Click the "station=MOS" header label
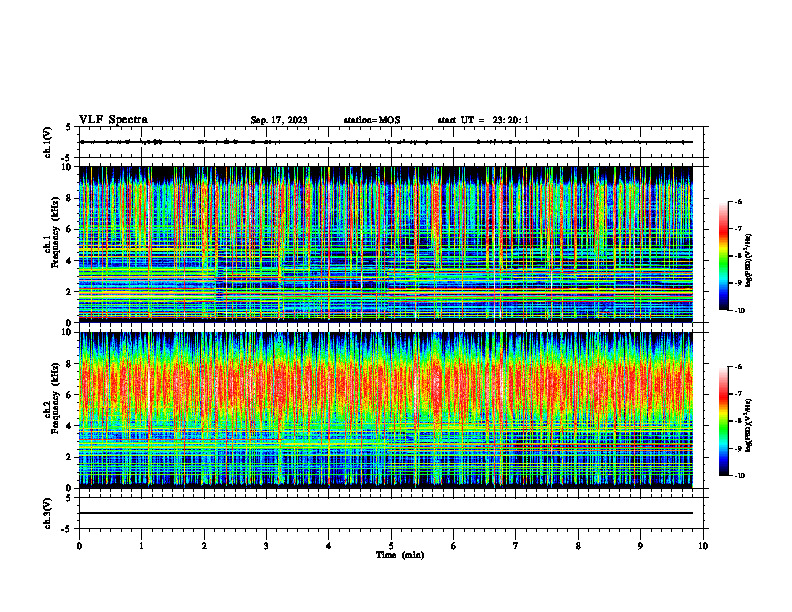792x612 pixels. tap(372, 120)
